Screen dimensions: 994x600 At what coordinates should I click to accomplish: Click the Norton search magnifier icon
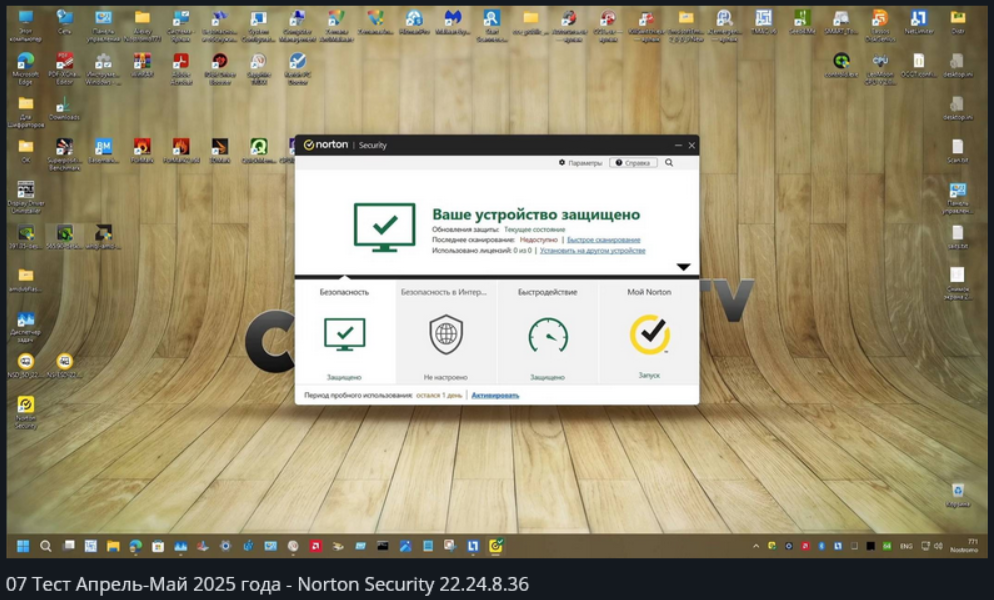click(669, 163)
